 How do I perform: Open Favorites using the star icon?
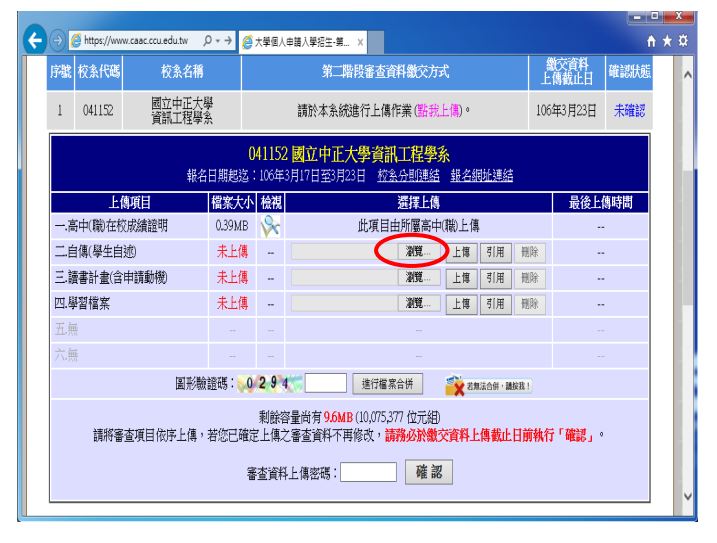tap(667, 41)
